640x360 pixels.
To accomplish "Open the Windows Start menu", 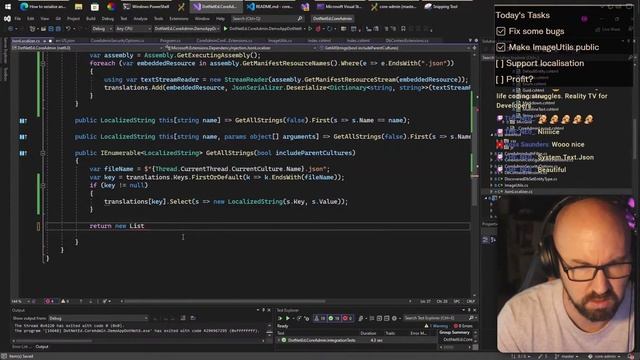I will [x=7, y=7].
